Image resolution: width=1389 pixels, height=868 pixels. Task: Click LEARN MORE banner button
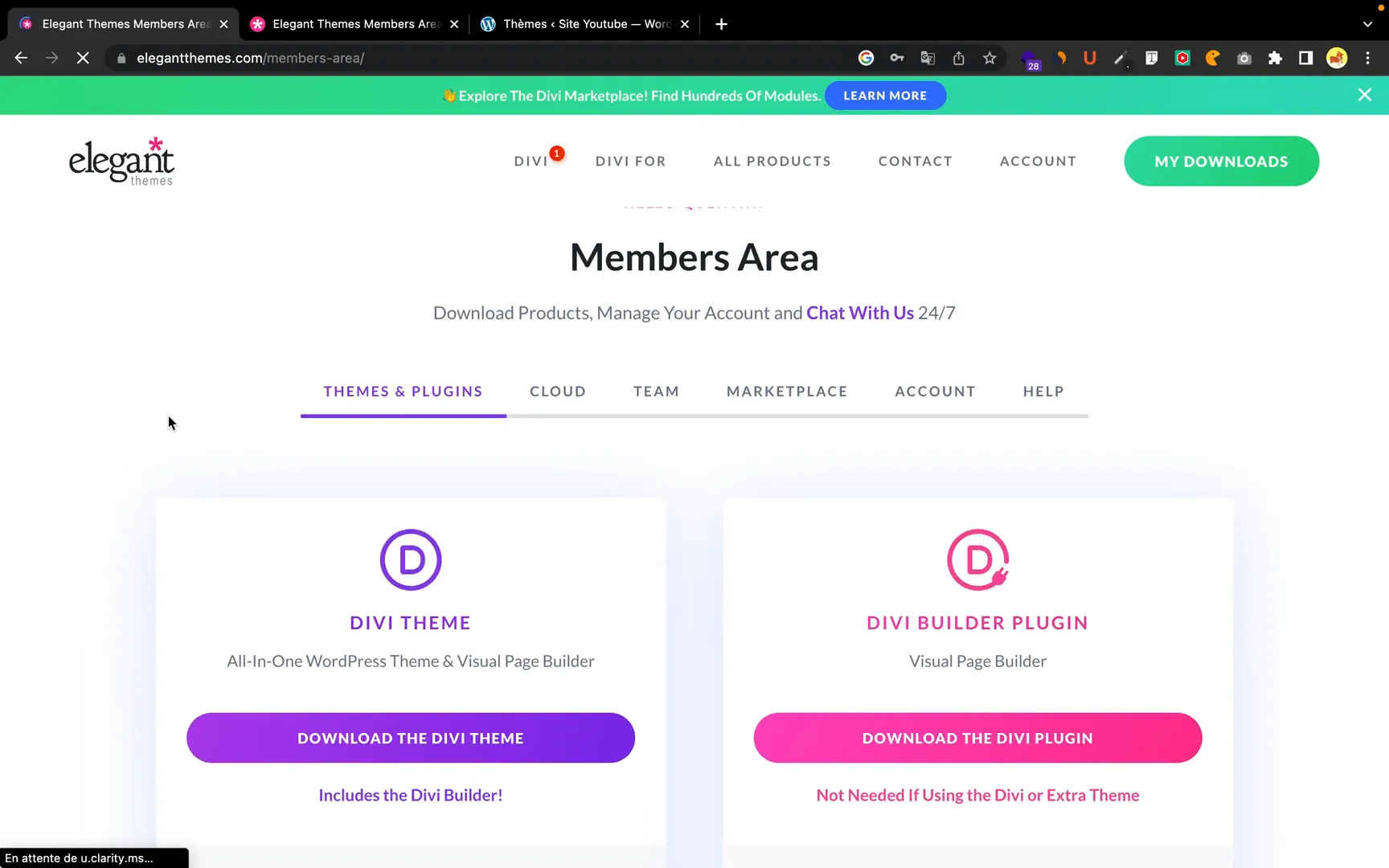[885, 96]
